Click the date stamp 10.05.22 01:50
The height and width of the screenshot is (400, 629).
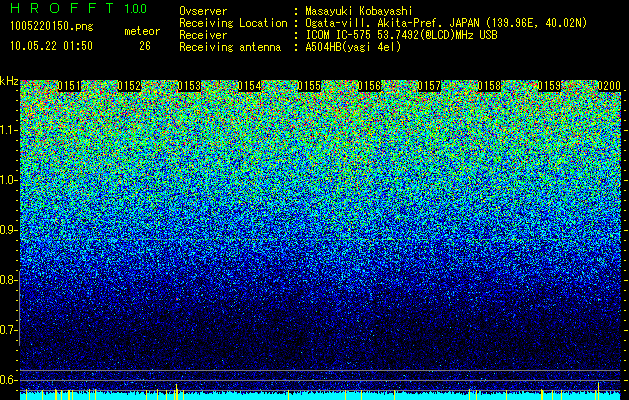pos(51,46)
